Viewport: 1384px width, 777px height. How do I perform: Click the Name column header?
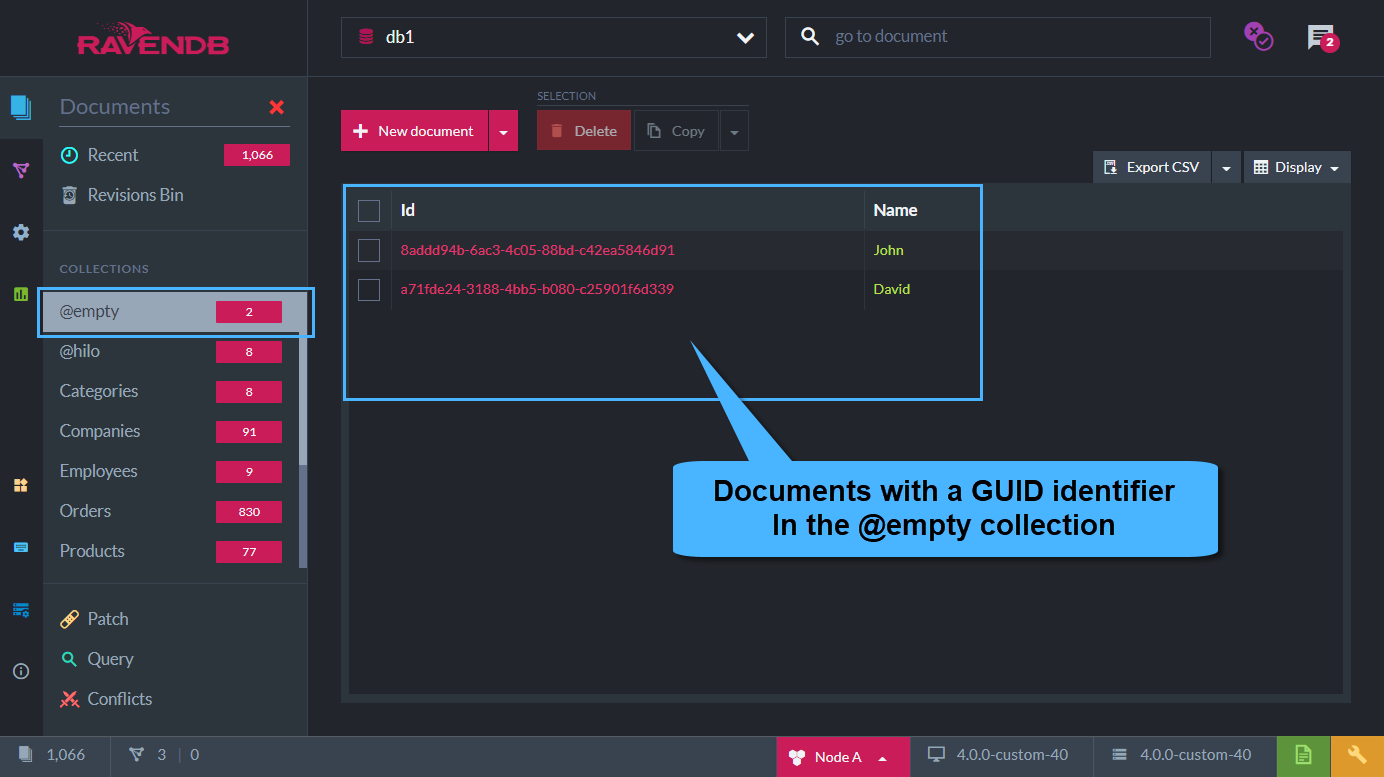point(895,210)
